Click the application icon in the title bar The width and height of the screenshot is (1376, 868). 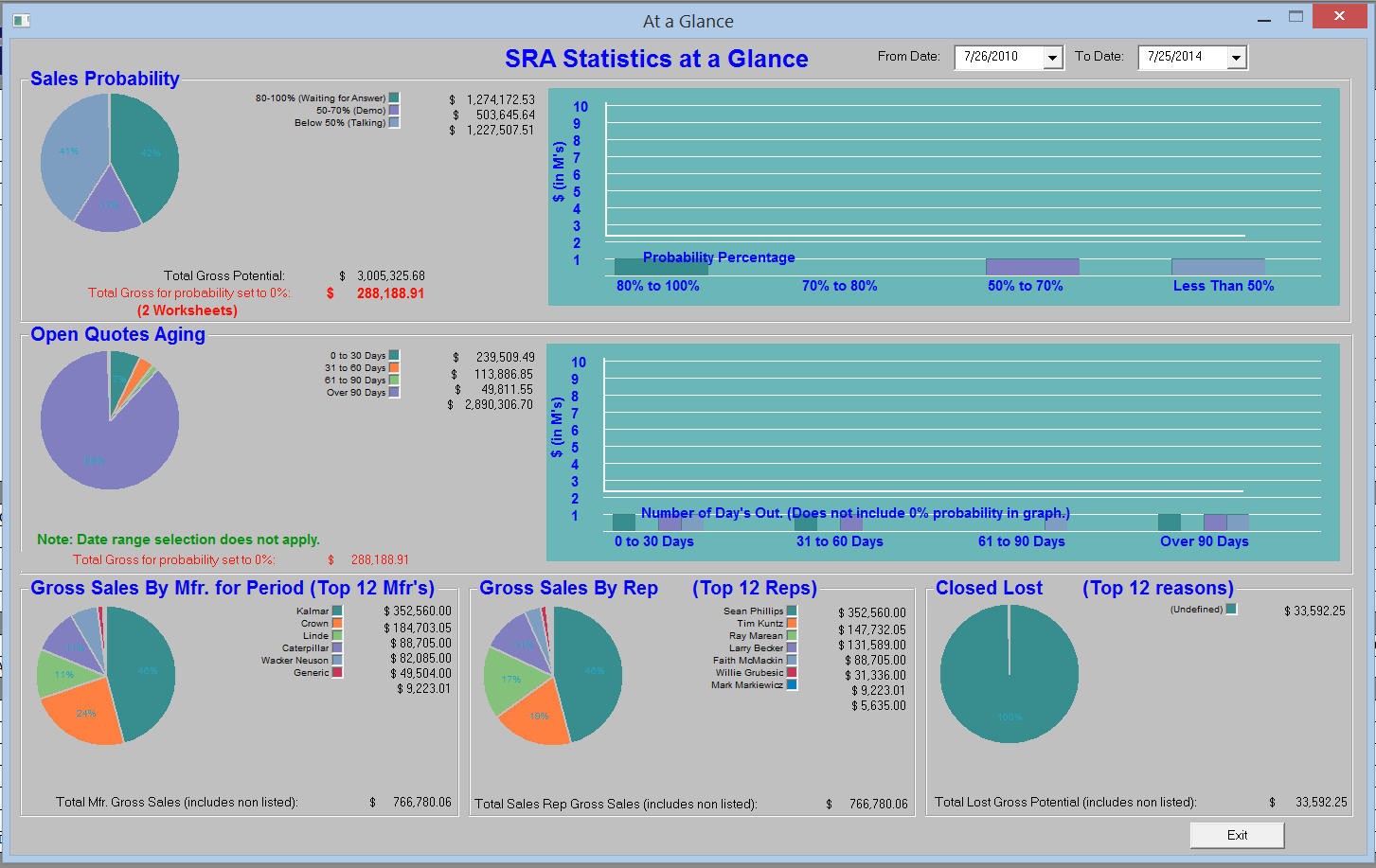[21, 20]
